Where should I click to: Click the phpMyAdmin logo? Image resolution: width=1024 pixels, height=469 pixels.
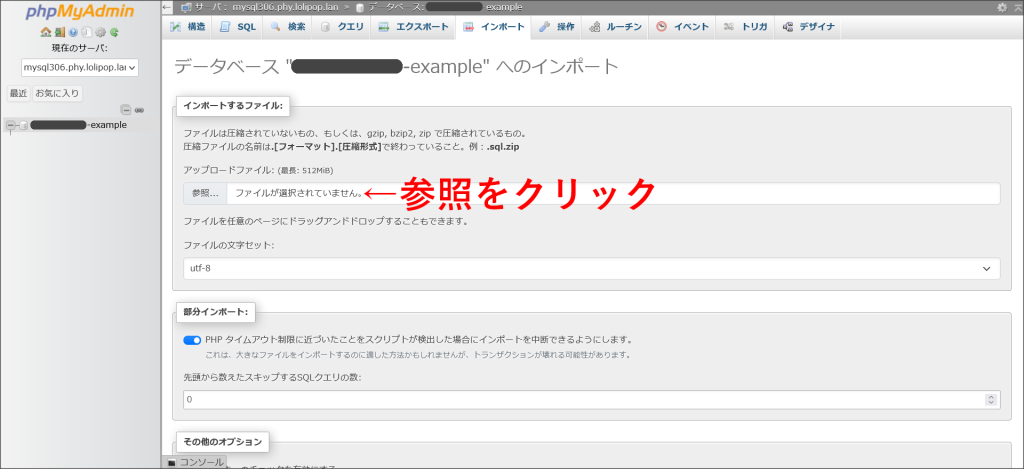coord(80,12)
